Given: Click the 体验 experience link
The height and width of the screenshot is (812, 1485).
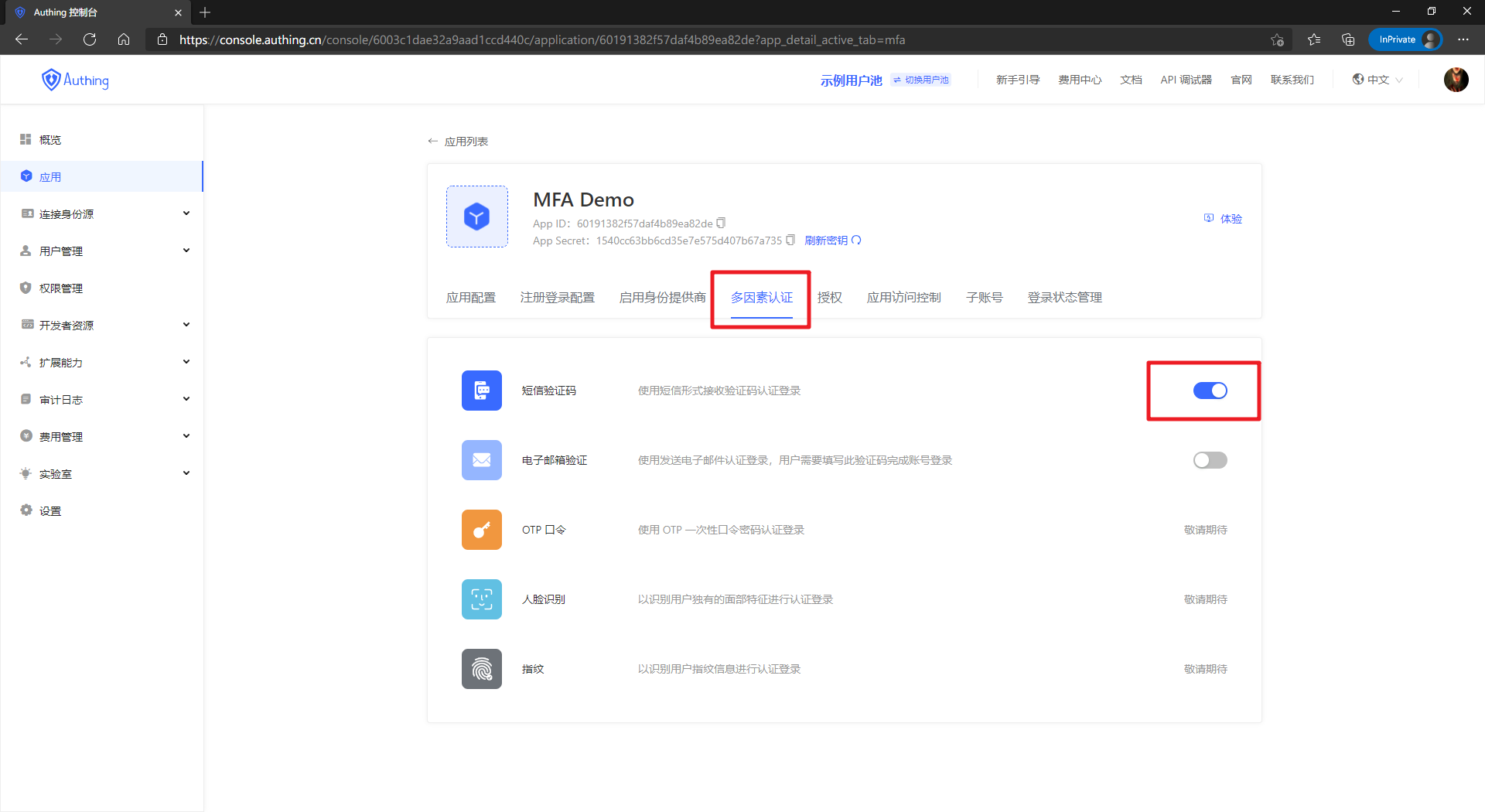Looking at the screenshot, I should [x=1223, y=219].
